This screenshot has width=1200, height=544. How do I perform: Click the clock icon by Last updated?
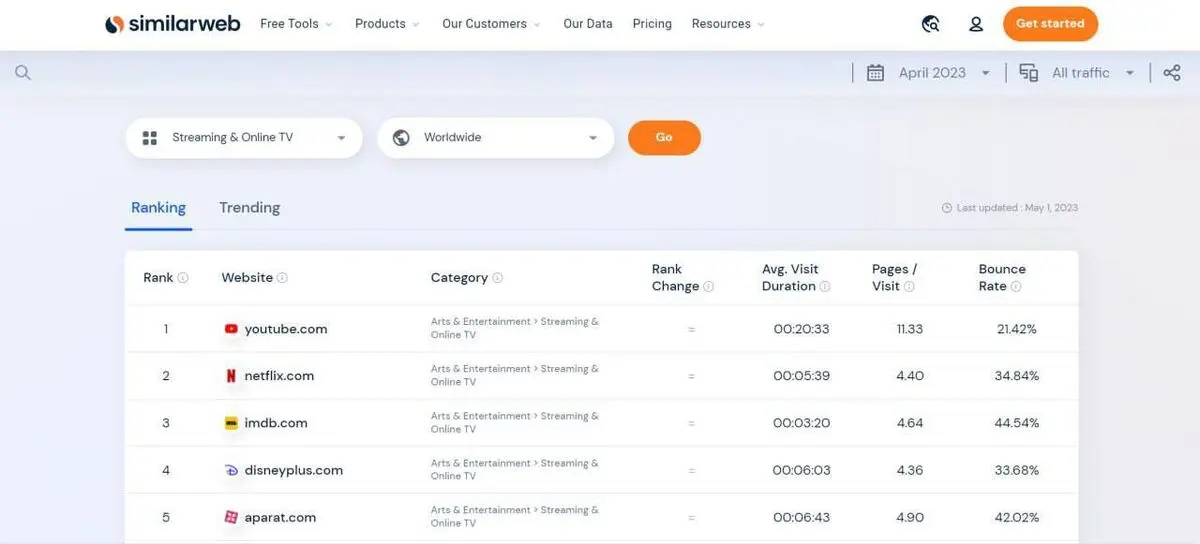947,208
